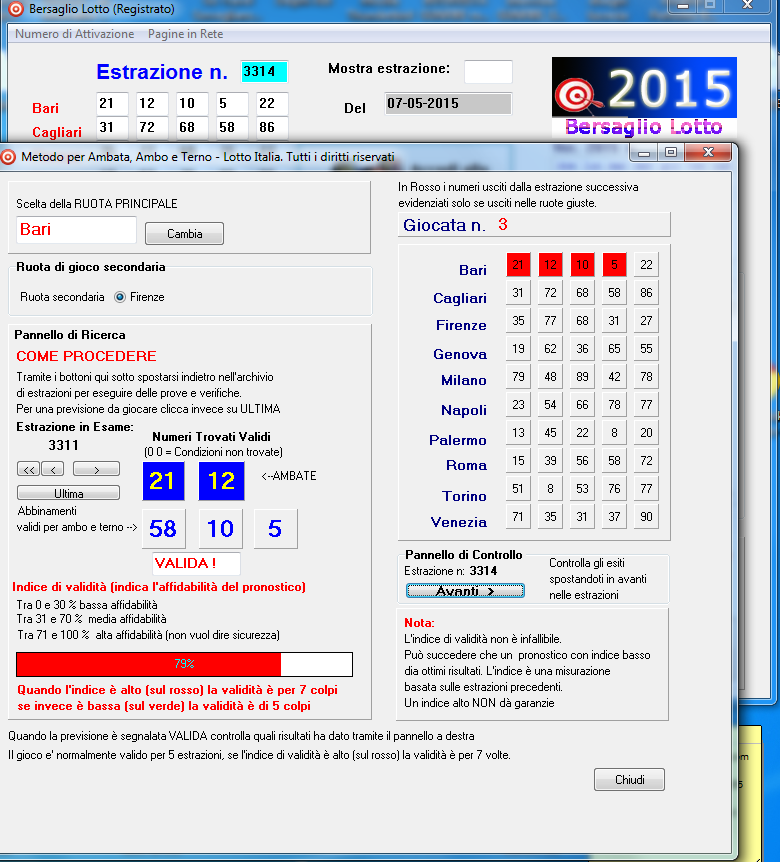
Task: Click red highlighted 5 in Bari row
Action: click(x=615, y=265)
